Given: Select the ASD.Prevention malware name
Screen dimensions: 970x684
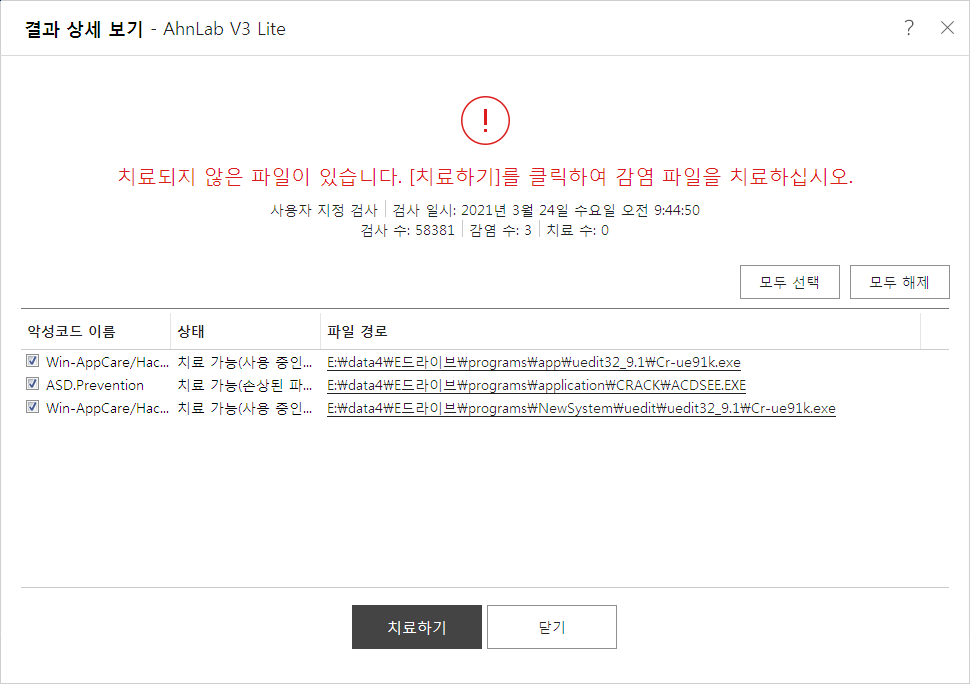Looking at the screenshot, I should click(x=95, y=385).
